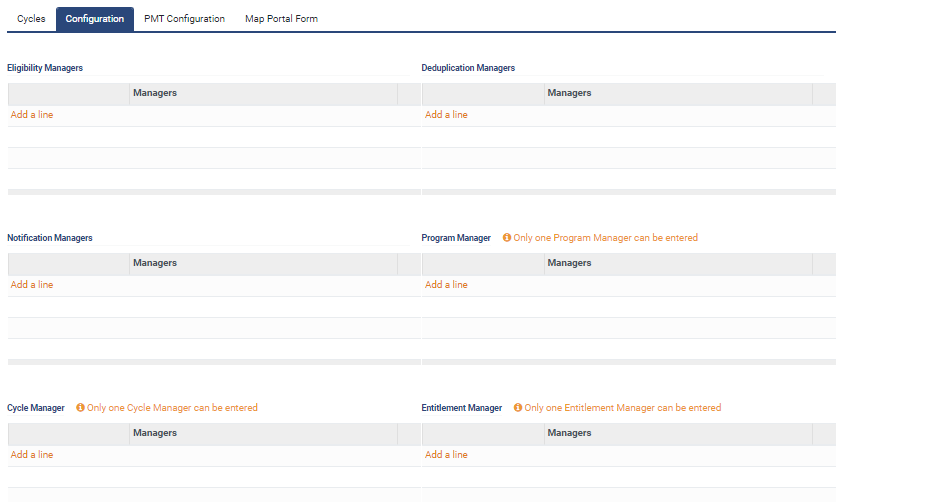Click Managers header in Program Manager table
The height and width of the screenshot is (502, 938).
(569, 263)
